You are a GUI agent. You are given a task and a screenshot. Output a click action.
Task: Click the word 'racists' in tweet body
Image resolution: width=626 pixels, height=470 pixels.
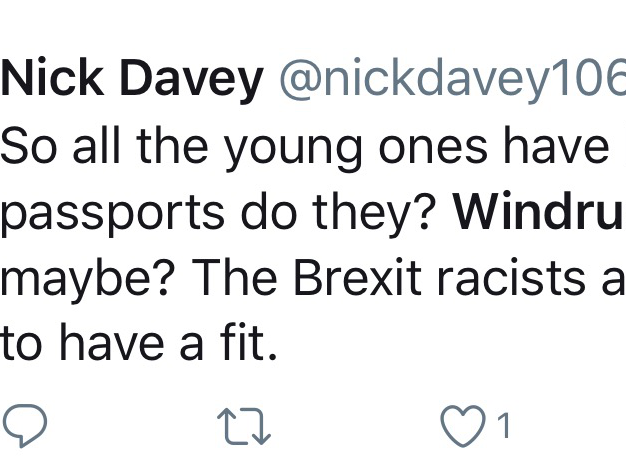click(x=522, y=279)
